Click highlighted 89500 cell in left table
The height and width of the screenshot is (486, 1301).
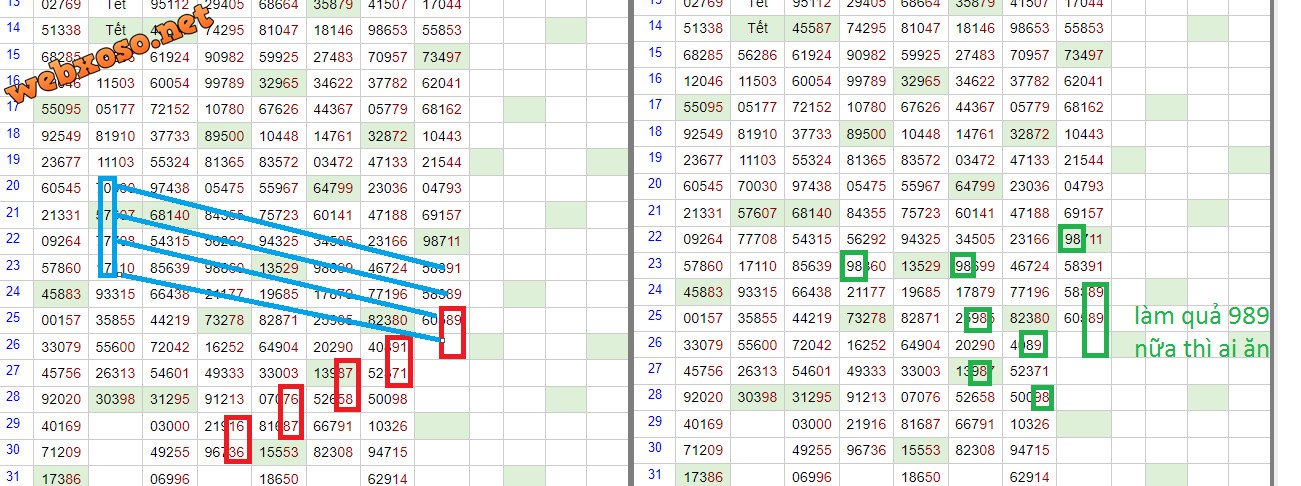click(x=225, y=134)
